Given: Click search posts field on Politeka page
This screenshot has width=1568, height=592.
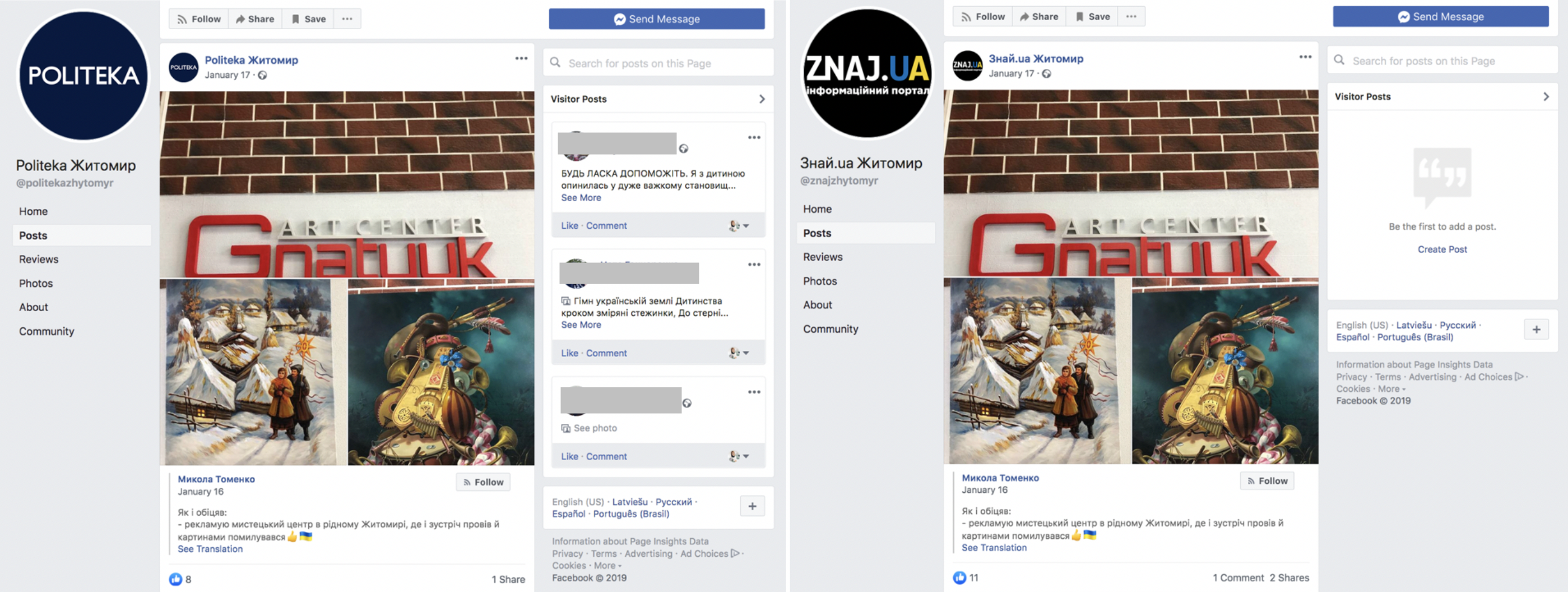Looking at the screenshot, I should (x=658, y=63).
